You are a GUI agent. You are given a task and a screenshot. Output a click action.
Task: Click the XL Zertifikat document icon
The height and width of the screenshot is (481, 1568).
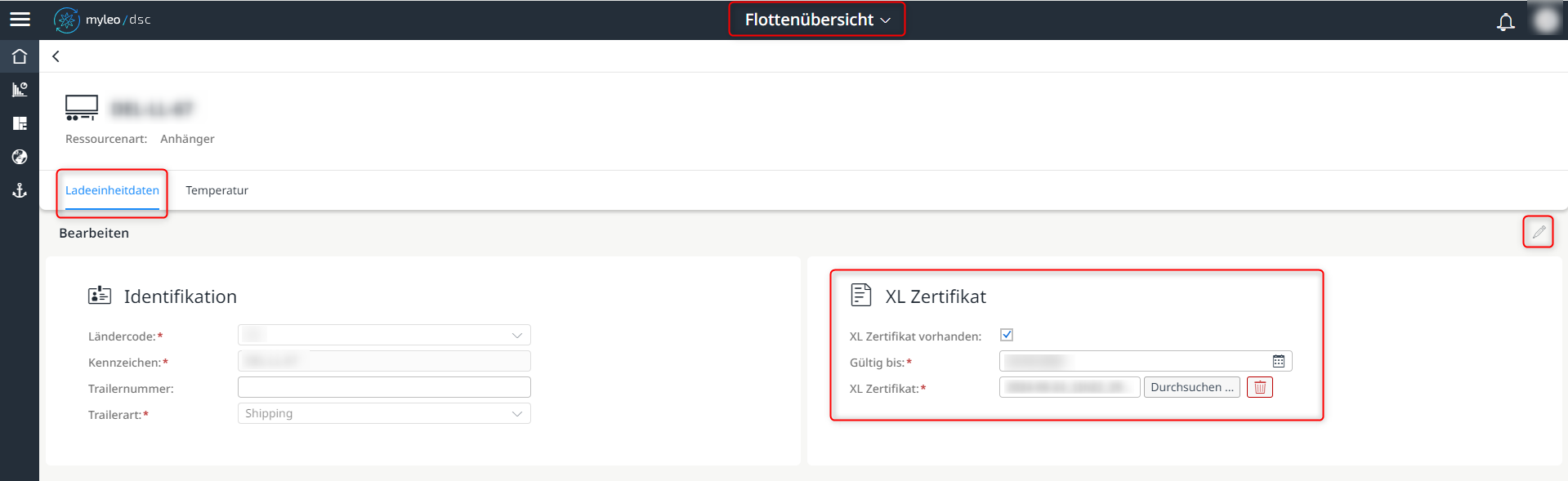(860, 295)
